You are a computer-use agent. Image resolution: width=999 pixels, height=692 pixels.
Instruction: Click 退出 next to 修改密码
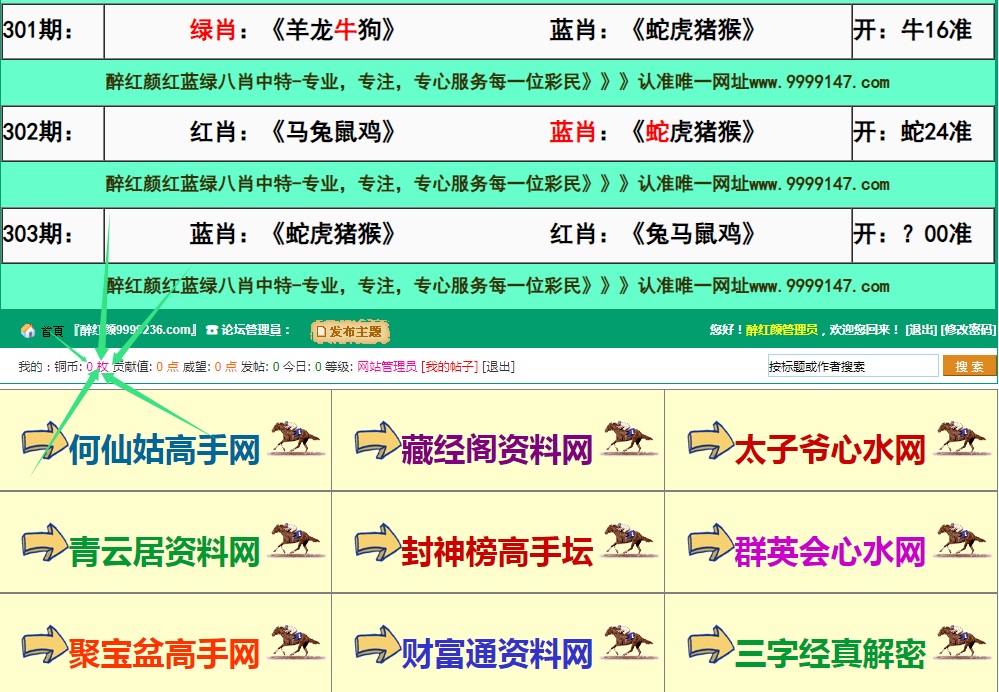click(x=921, y=330)
